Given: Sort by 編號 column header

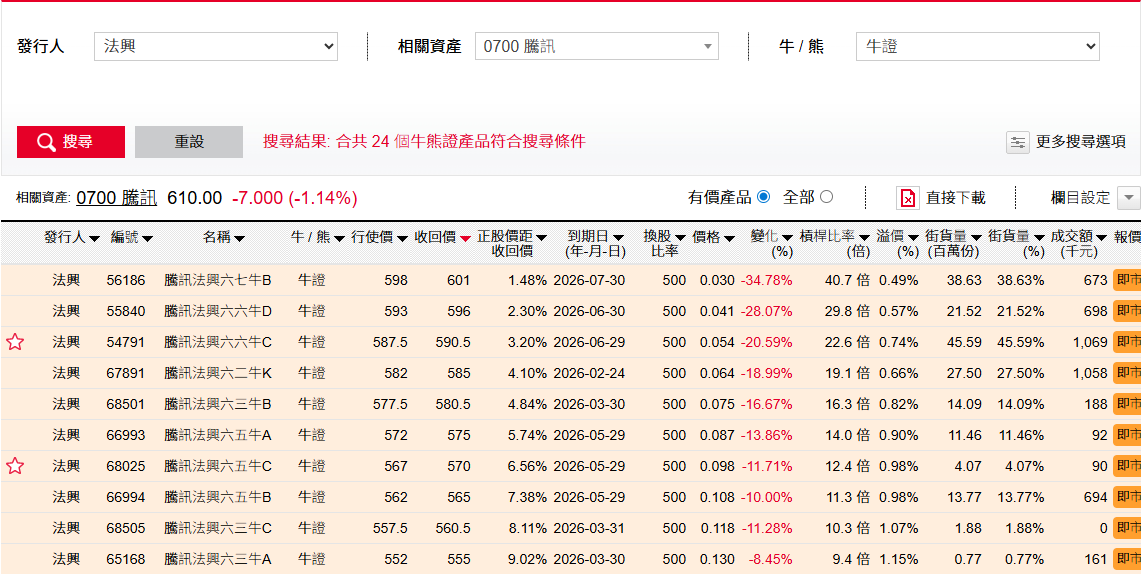Looking at the screenshot, I should [x=132, y=238].
